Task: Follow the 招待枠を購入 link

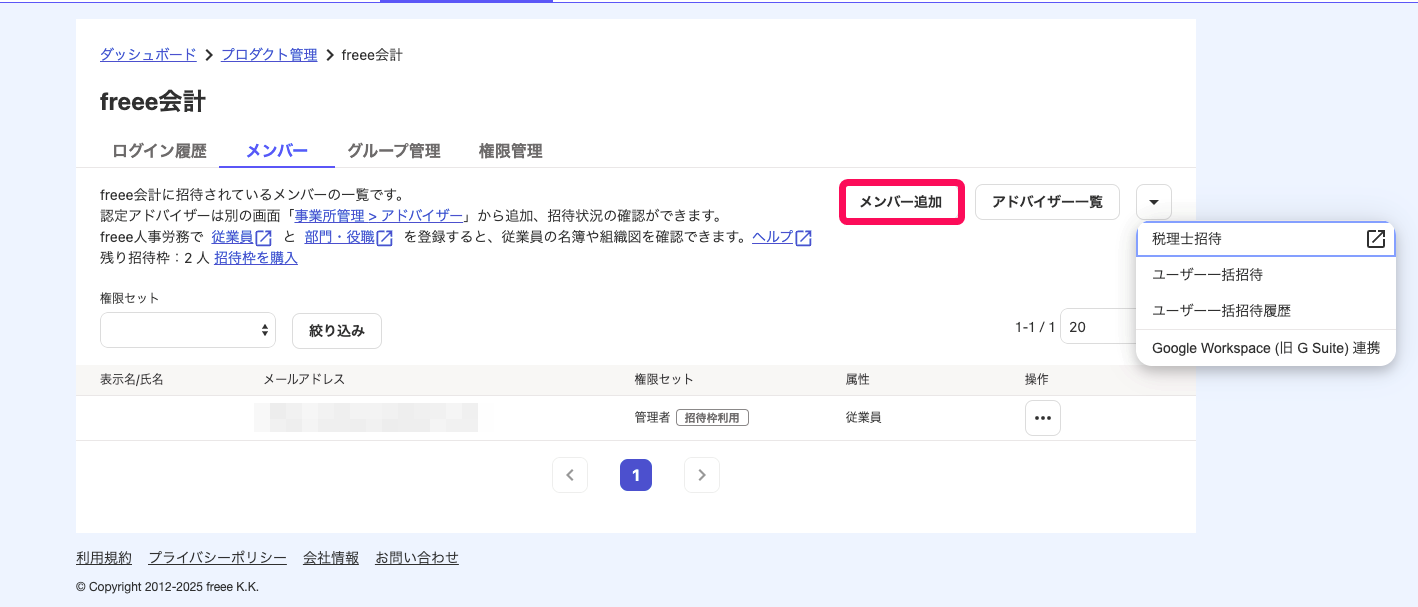Action: point(256,258)
